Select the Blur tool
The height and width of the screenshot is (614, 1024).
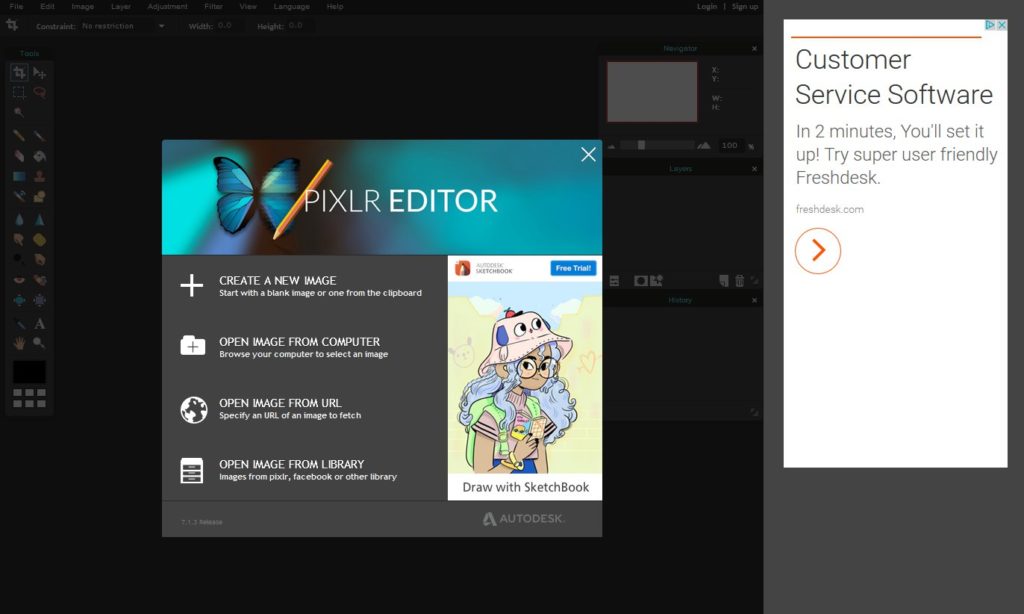pyautogui.click(x=19, y=219)
